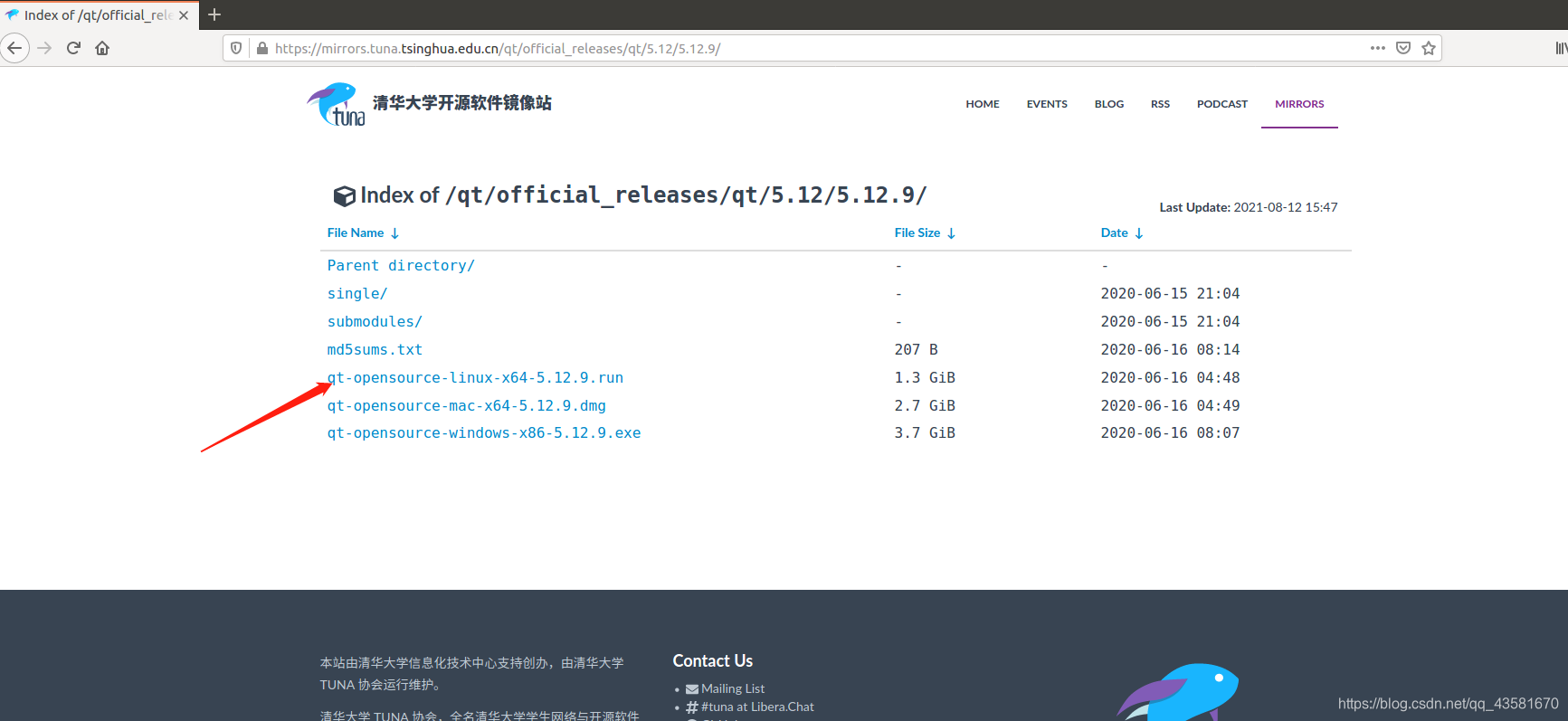Image resolution: width=1568 pixels, height=721 pixels.
Task: Download qt-opensource-linux-x64-5.12.9.run
Action: pyautogui.click(x=475, y=377)
